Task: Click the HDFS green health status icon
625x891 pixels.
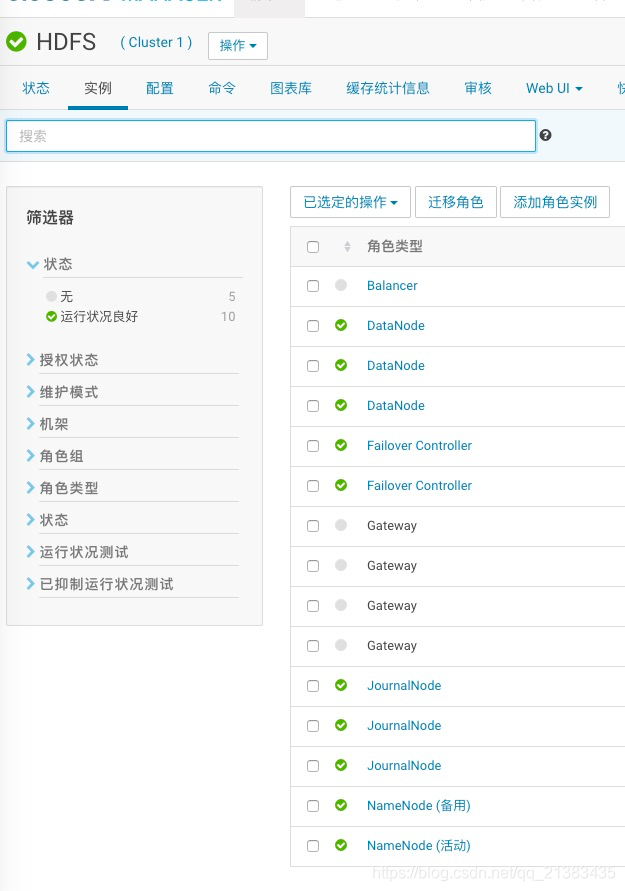Action: click(16, 41)
